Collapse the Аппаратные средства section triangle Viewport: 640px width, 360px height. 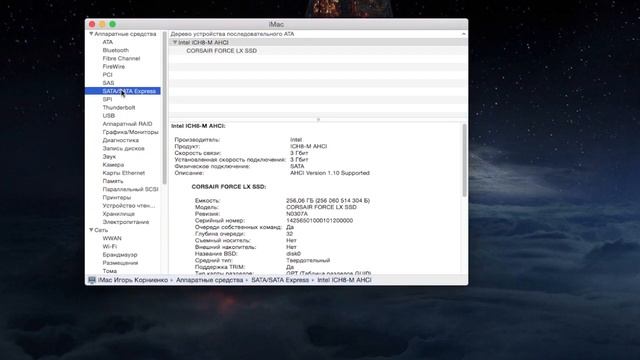[x=91, y=34]
